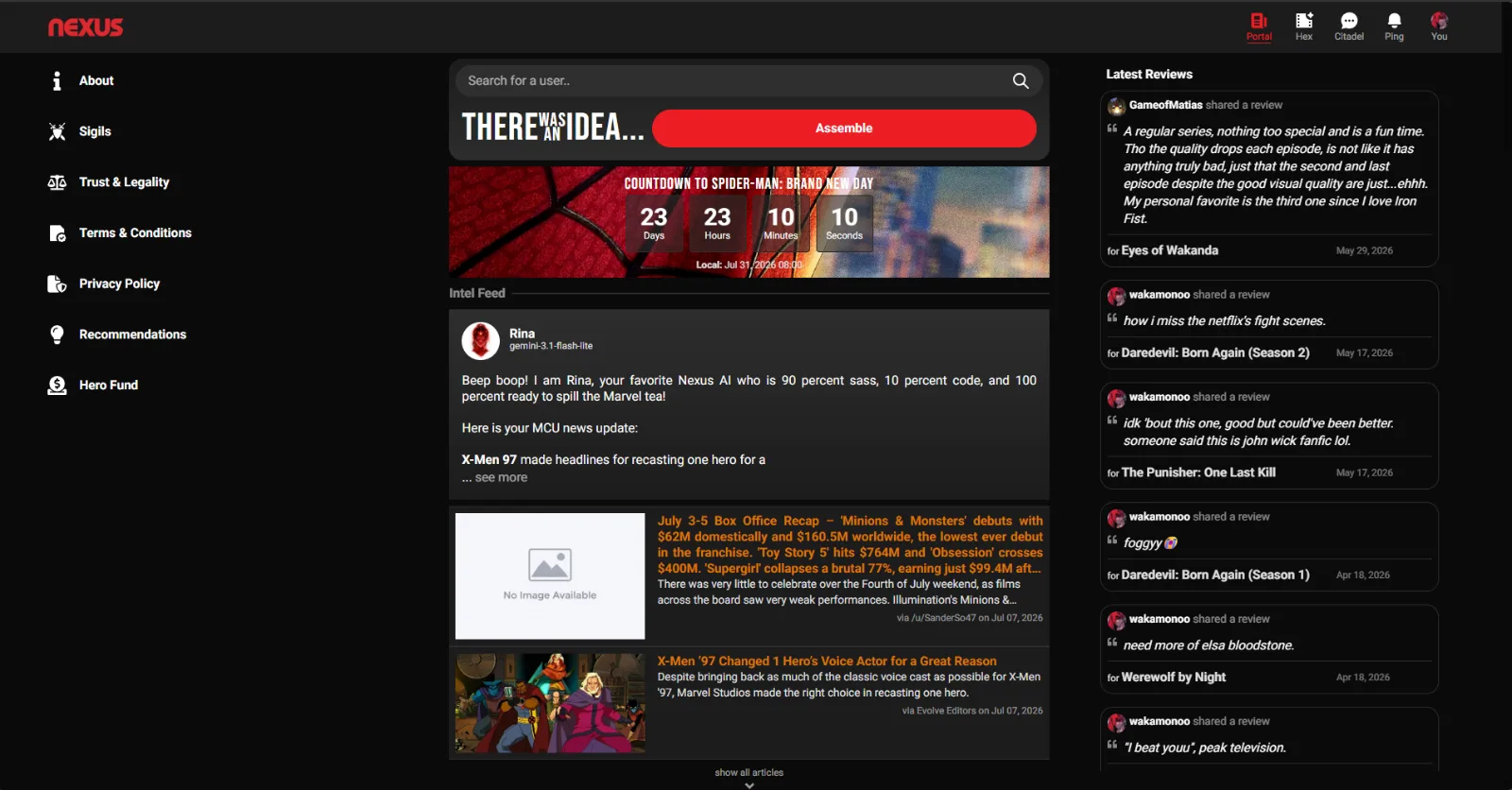This screenshot has width=1512, height=790.
Task: Open Privacy Policy page
Action: [119, 283]
